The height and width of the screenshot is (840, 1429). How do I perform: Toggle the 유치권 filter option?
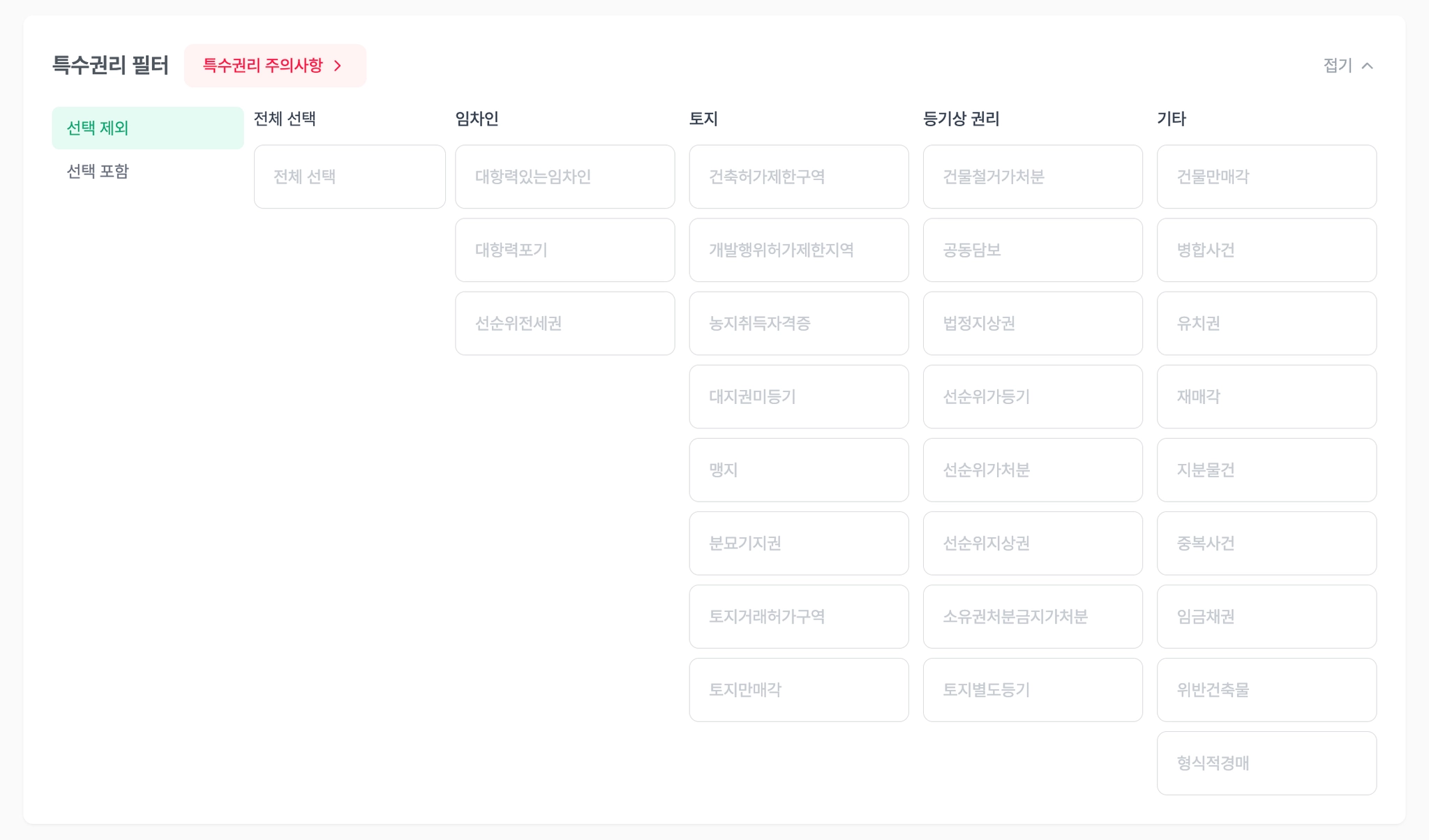(x=1266, y=323)
